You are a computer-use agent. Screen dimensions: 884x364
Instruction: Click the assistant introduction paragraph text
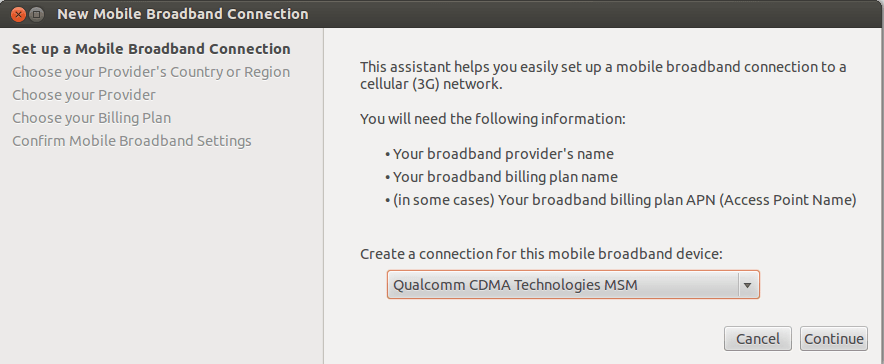[603, 76]
